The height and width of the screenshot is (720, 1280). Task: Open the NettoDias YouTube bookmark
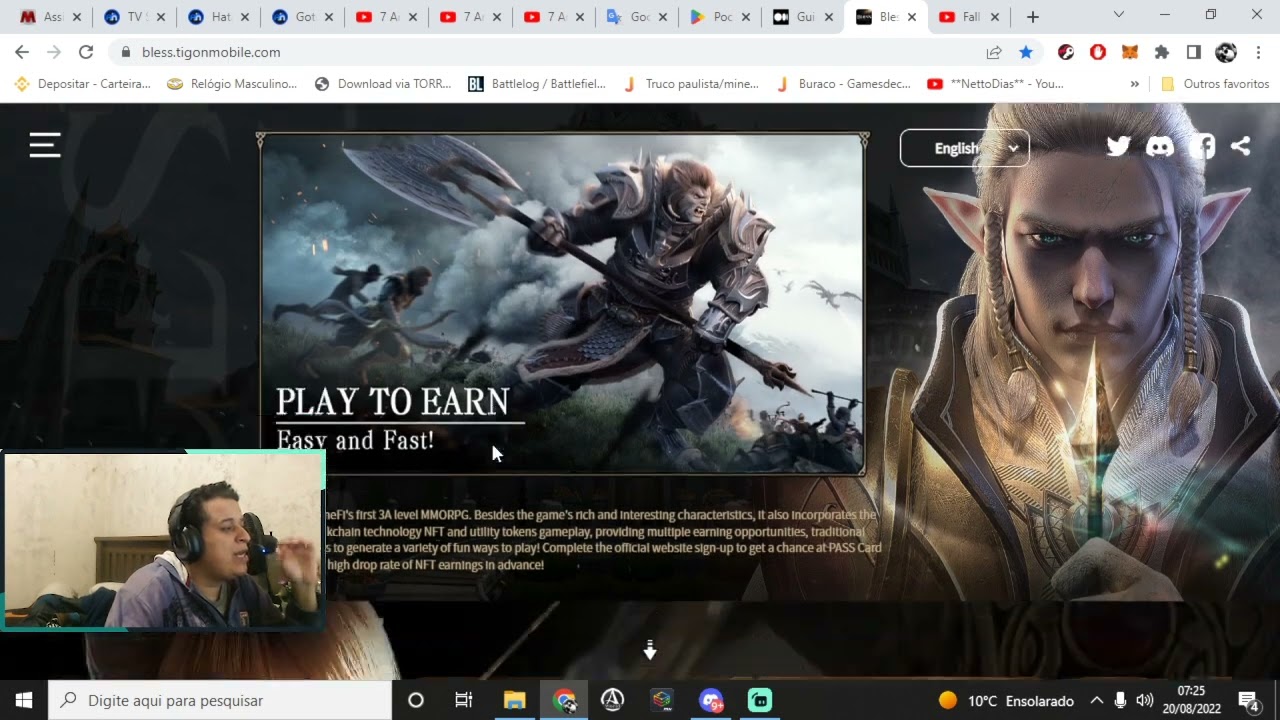995,84
